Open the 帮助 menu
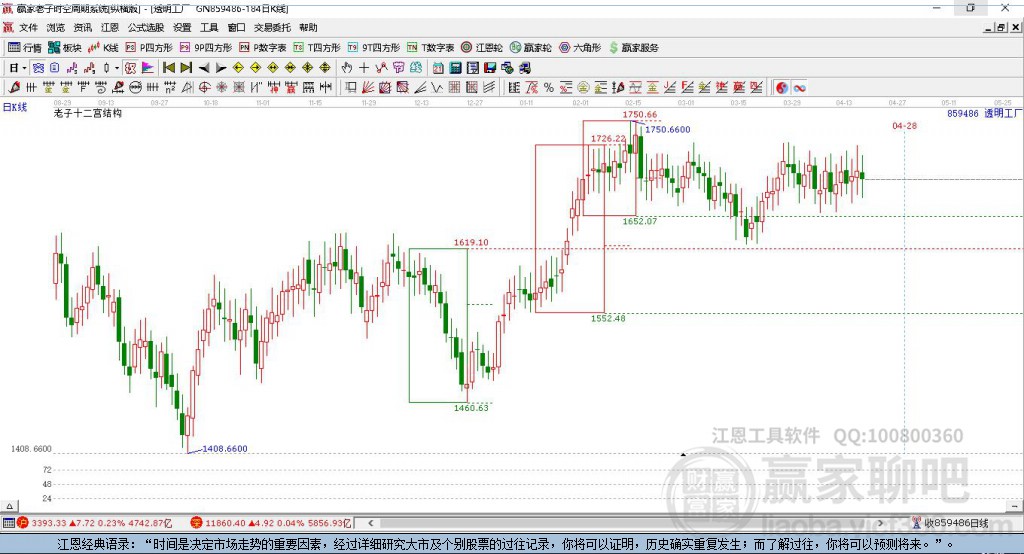 click(308, 27)
